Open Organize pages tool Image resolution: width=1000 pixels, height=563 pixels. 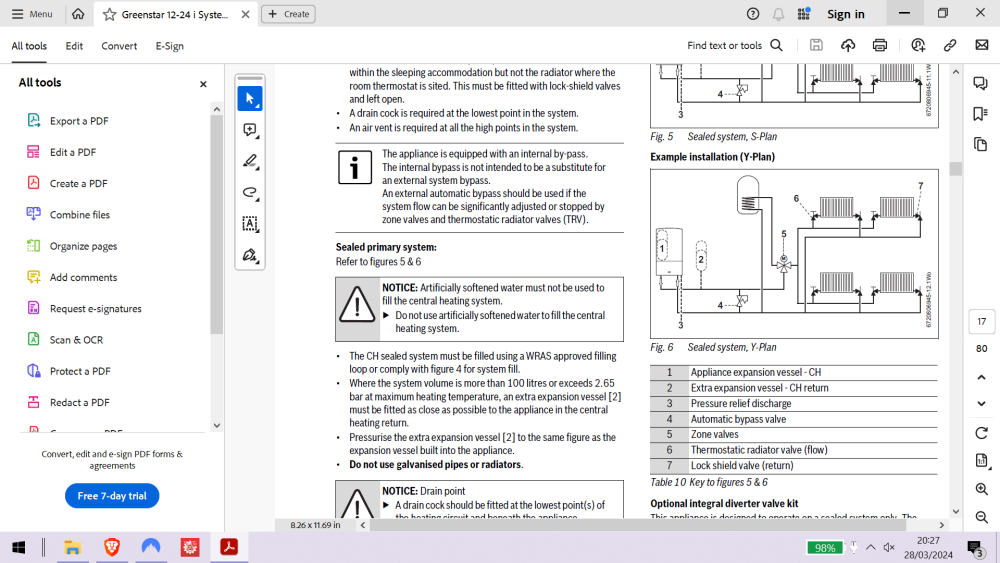83,245
